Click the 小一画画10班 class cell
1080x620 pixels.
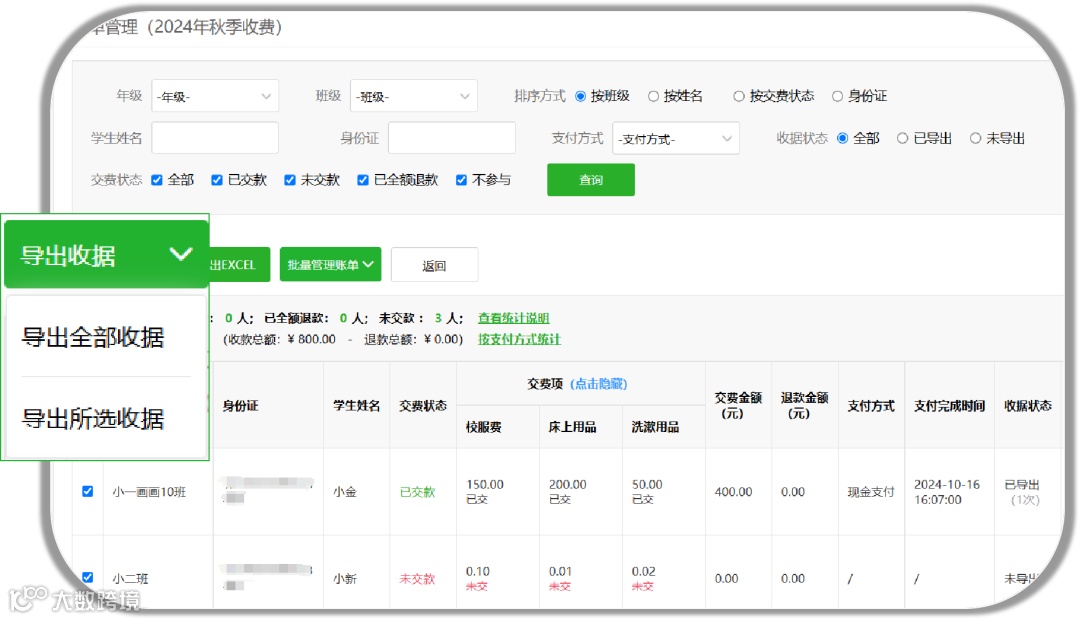(x=149, y=492)
